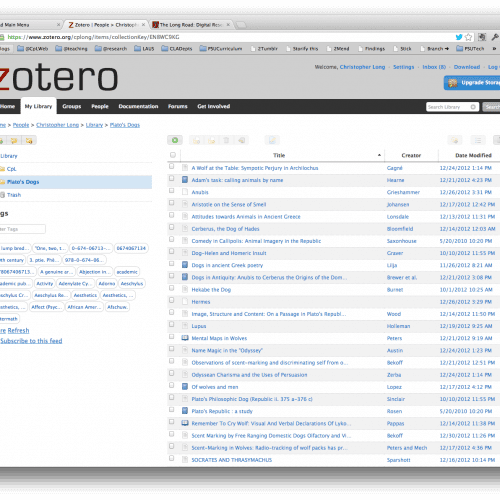Check the Lupus item checkbox
This screenshot has height=500, width=500.
pyautogui.click(x=172, y=324)
